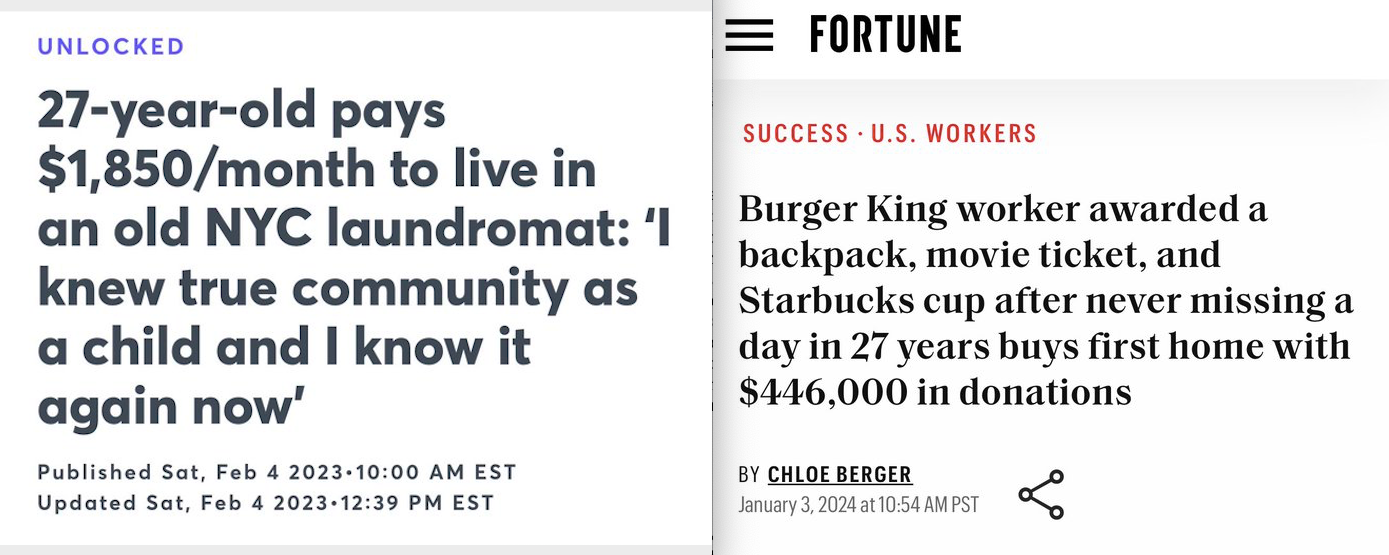Click the '27-year-old pays' headline line

coord(242,110)
